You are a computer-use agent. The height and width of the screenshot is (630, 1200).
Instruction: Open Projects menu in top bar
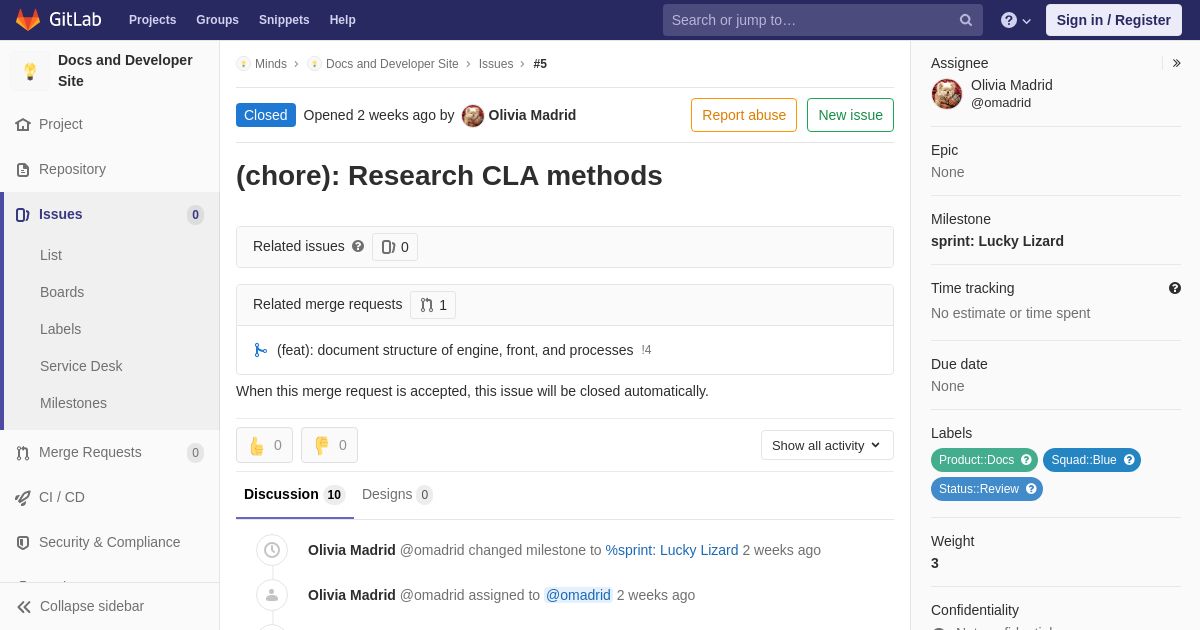point(152,20)
